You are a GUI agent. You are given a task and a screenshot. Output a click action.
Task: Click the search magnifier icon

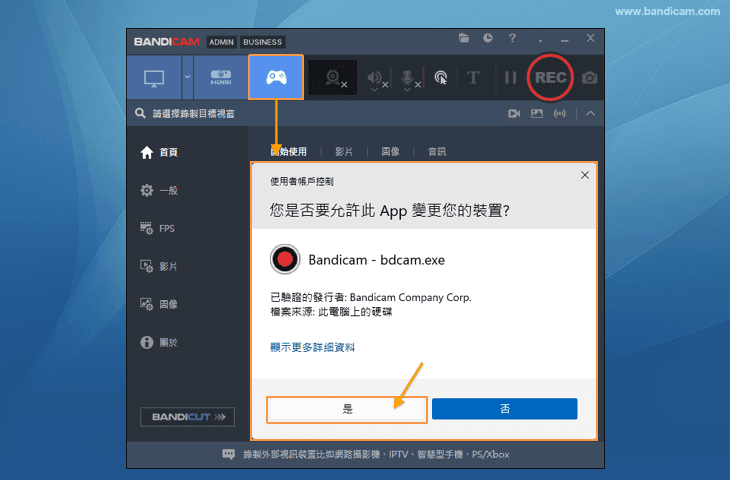140,113
